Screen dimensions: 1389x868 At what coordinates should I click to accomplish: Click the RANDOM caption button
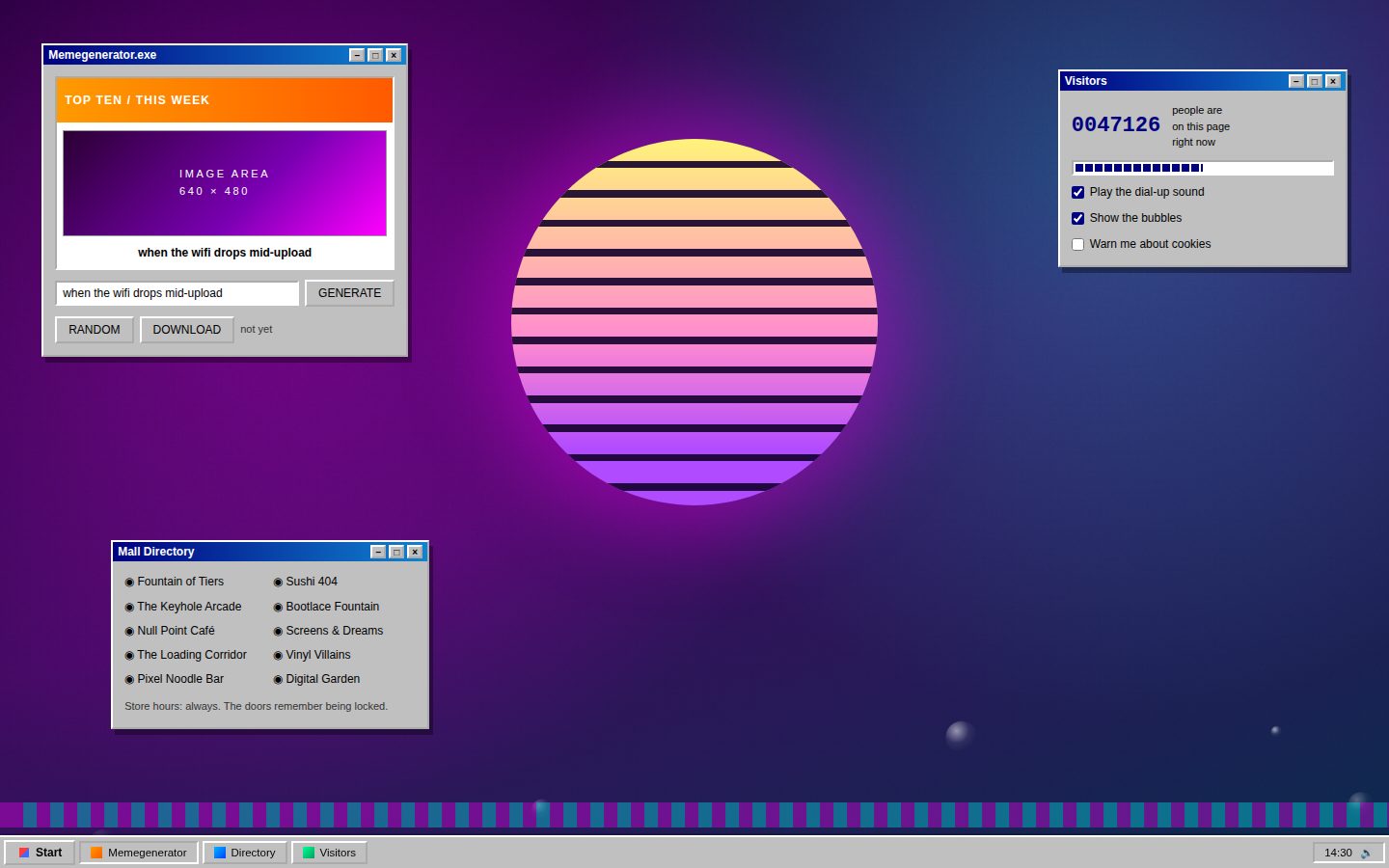pyautogui.click(x=95, y=330)
